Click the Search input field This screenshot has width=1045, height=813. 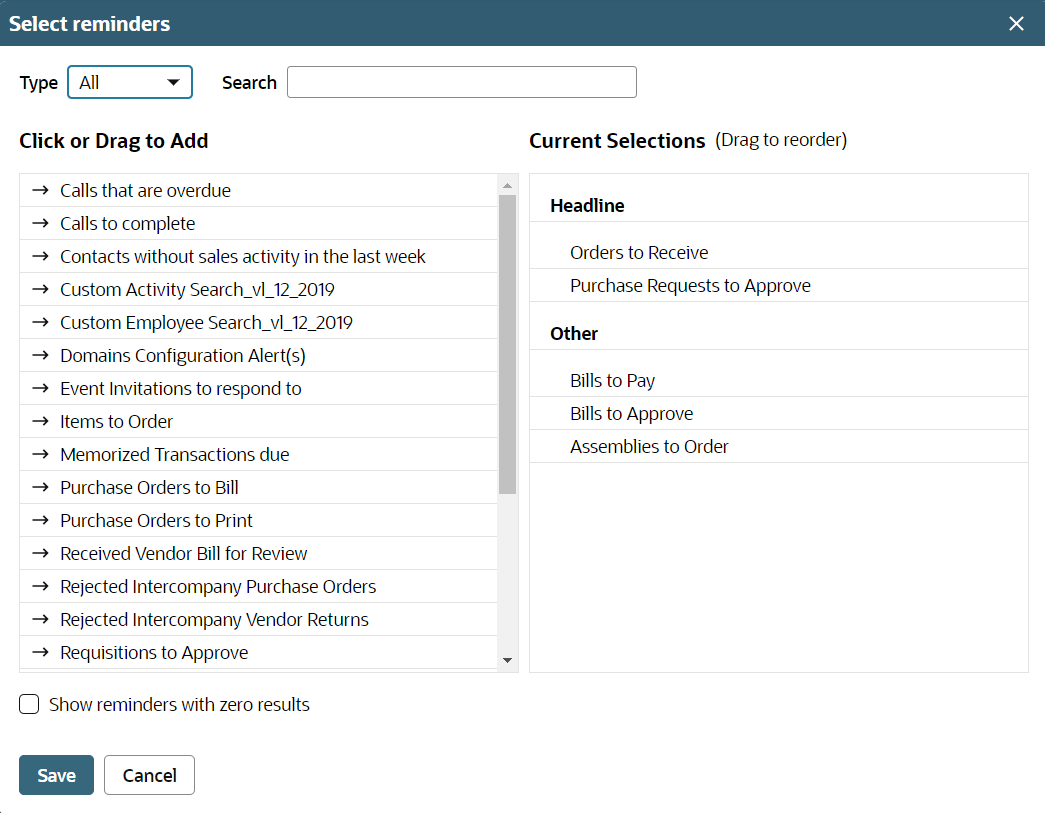(461, 82)
